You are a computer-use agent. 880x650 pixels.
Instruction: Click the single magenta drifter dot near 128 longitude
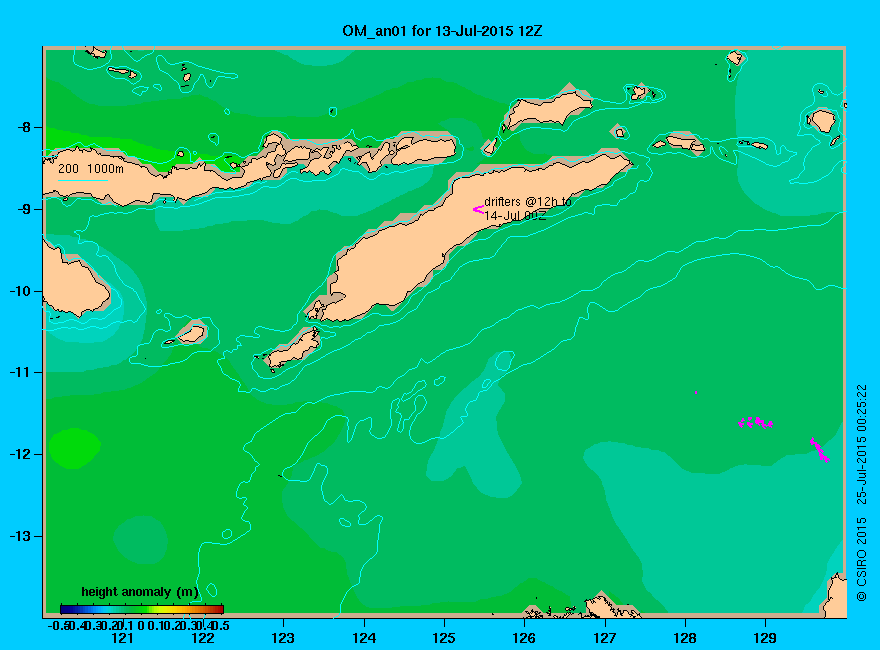pyautogui.click(x=696, y=392)
